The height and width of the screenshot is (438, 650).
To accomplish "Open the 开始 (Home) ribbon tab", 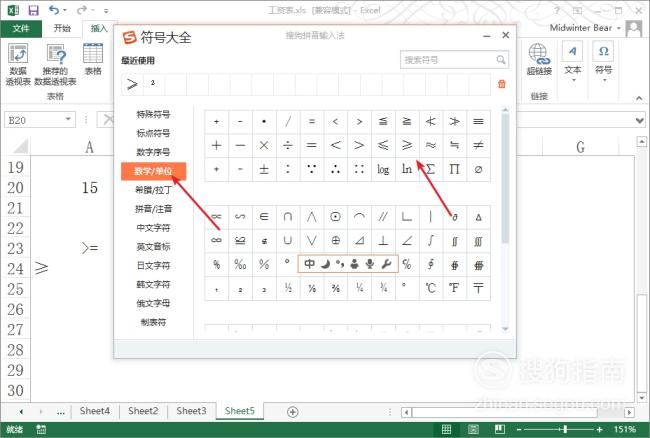I will point(62,28).
